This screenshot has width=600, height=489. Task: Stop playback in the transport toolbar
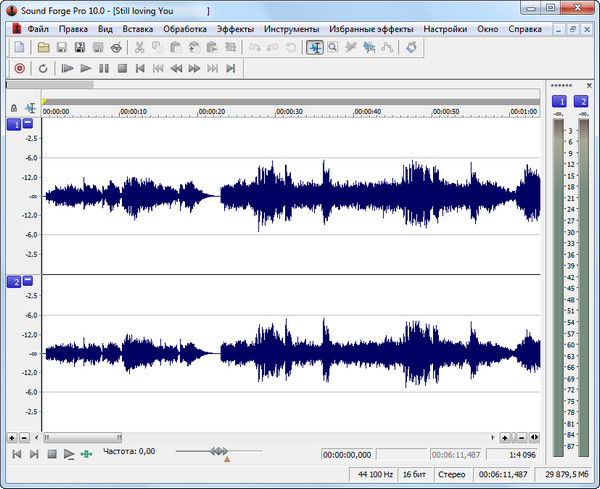click(x=121, y=68)
